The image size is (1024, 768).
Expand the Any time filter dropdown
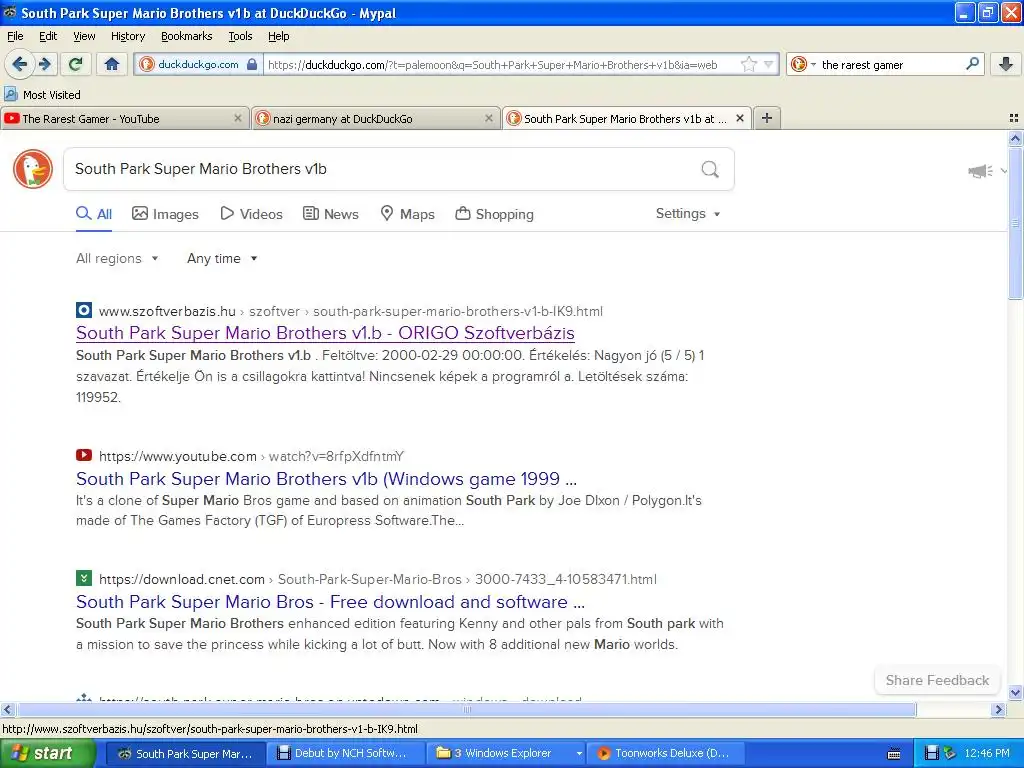pyautogui.click(x=223, y=259)
